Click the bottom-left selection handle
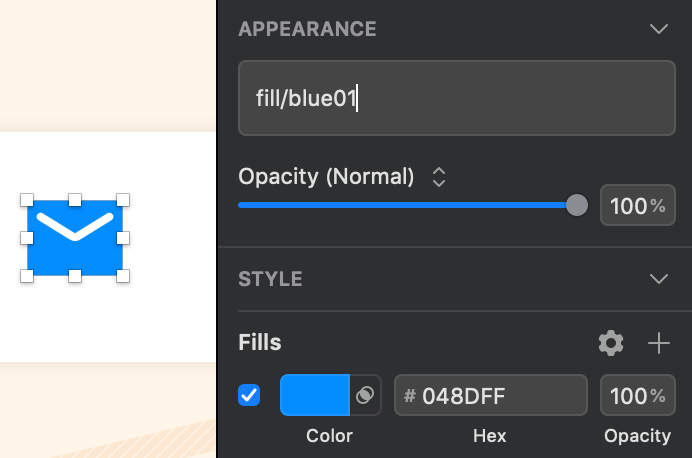This screenshot has width=692, height=458. click(x=27, y=275)
